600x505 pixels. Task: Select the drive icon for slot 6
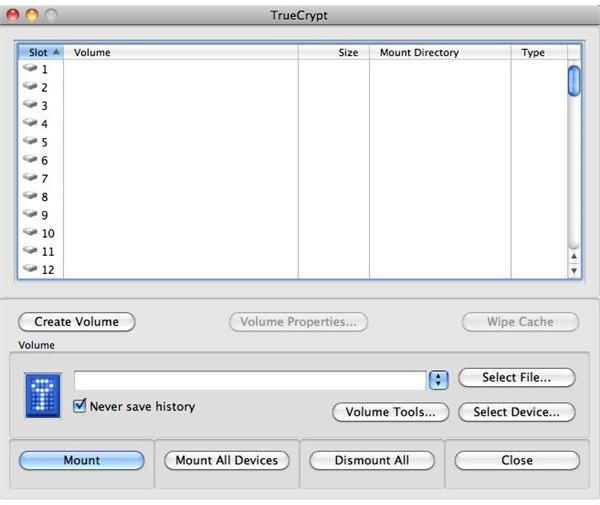(30, 159)
